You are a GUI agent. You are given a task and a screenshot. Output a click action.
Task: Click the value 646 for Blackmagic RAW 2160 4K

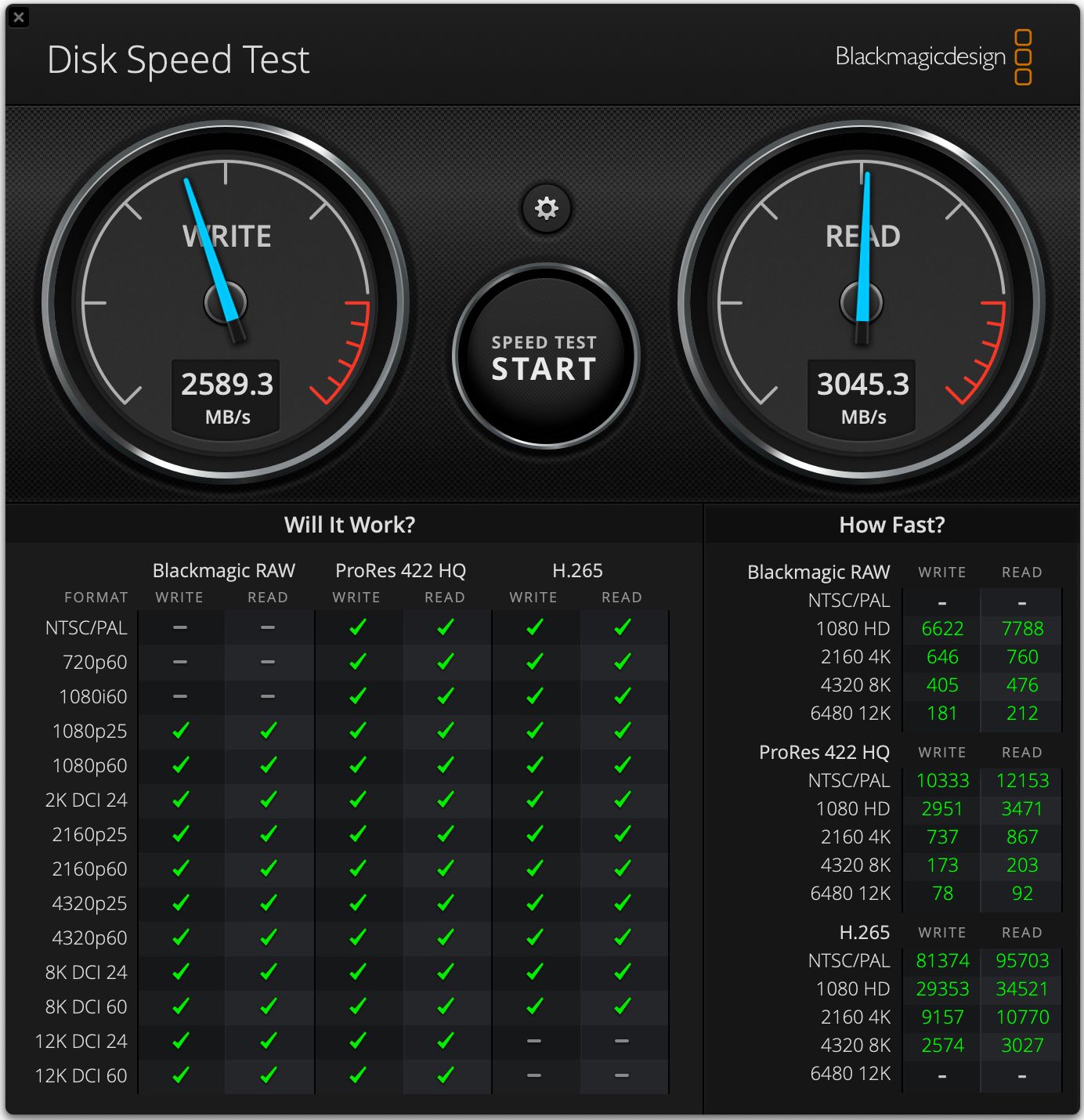(942, 657)
